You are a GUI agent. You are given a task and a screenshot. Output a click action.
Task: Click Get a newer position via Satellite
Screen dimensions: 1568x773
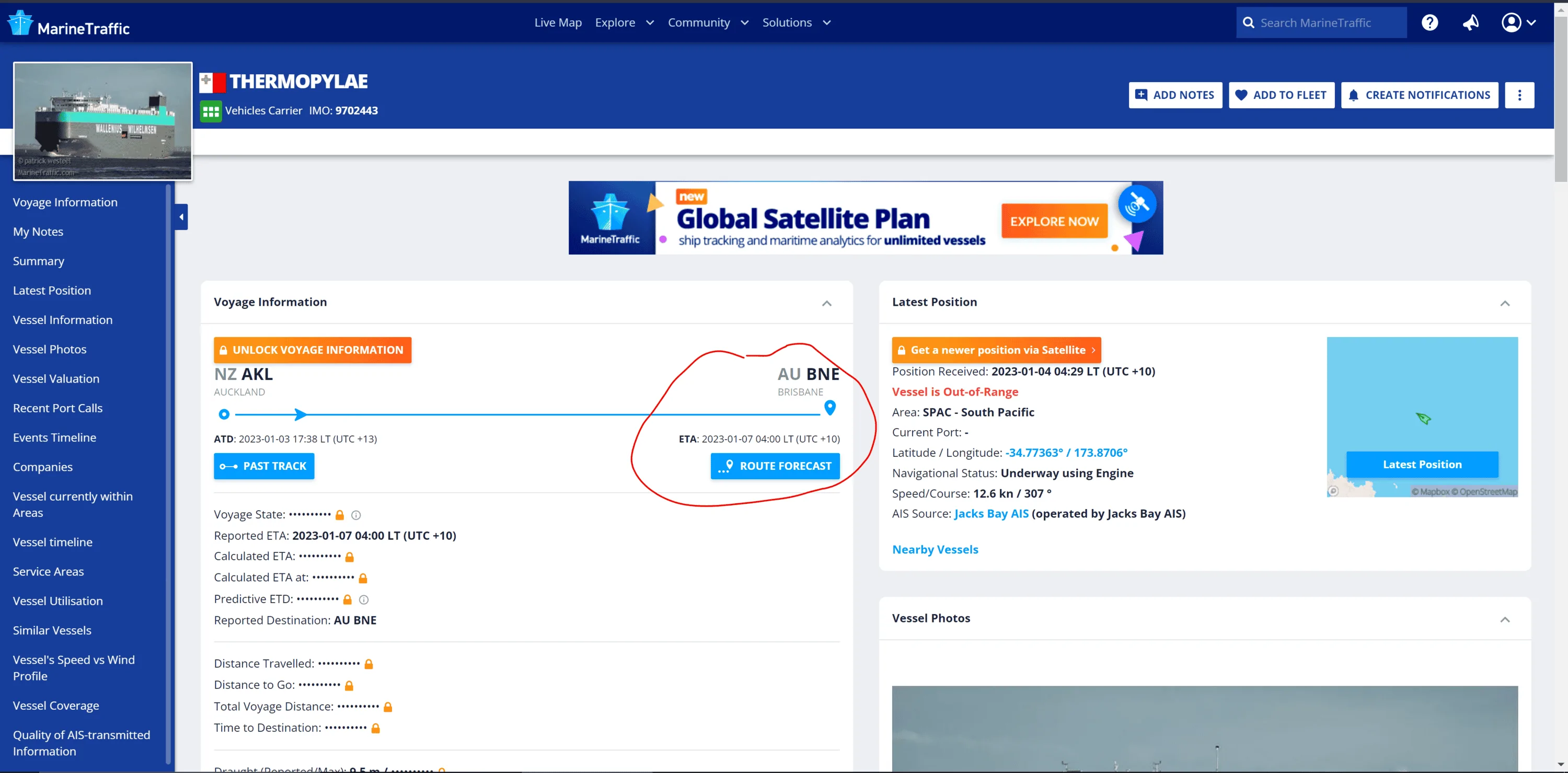(x=996, y=350)
